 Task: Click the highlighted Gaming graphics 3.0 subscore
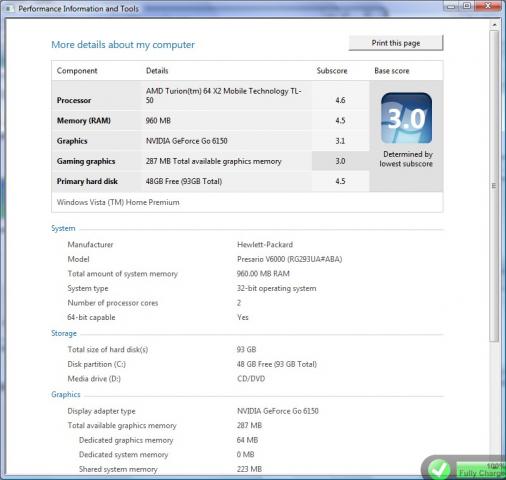[340, 161]
